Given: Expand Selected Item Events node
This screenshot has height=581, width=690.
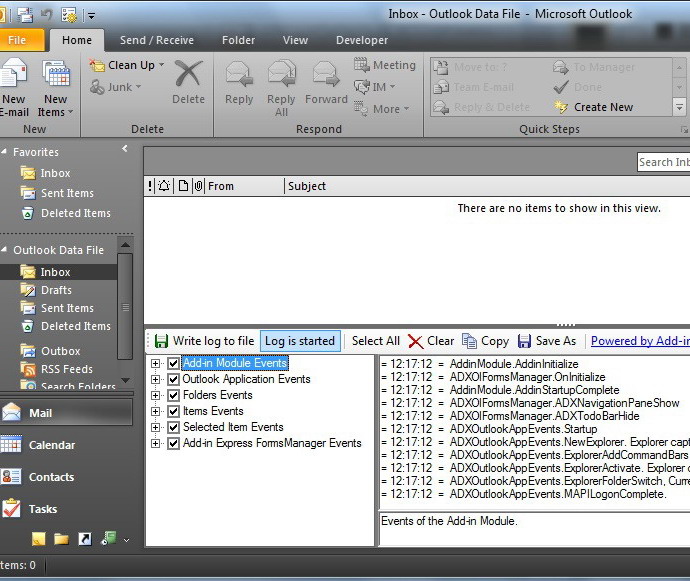Looking at the screenshot, I should coord(155,427).
